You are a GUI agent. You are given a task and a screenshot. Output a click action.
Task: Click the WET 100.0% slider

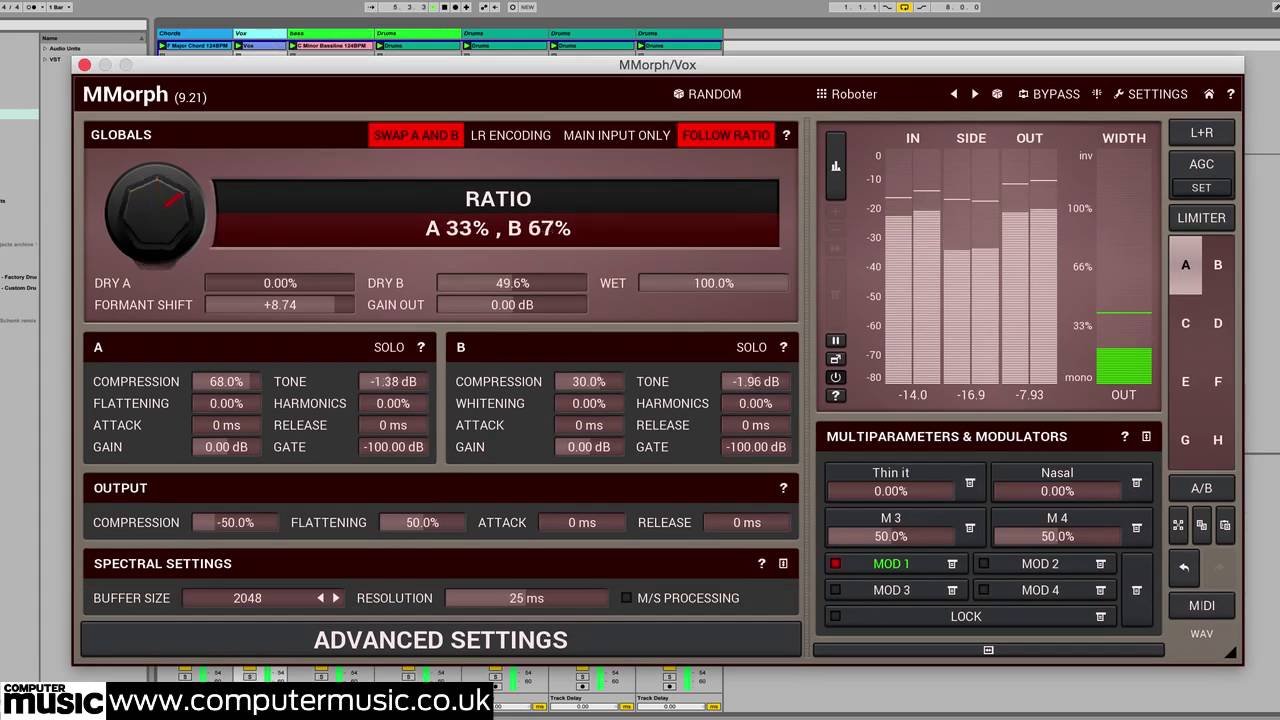pos(713,283)
